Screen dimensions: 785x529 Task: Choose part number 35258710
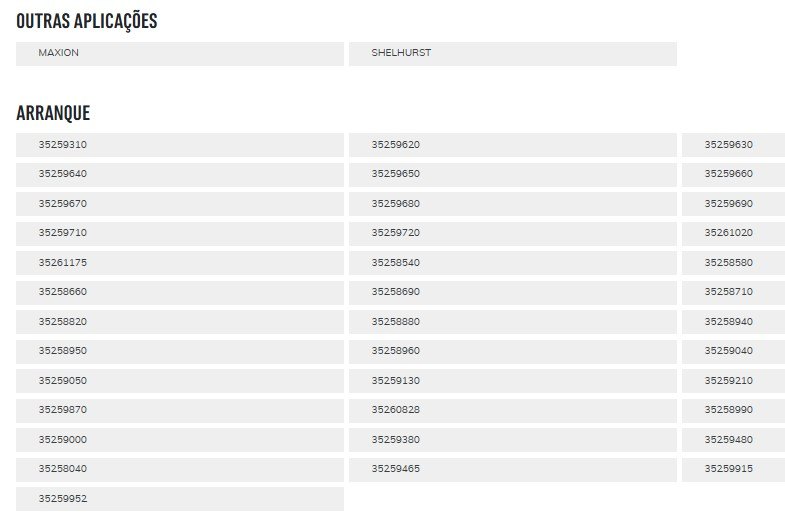click(733, 293)
